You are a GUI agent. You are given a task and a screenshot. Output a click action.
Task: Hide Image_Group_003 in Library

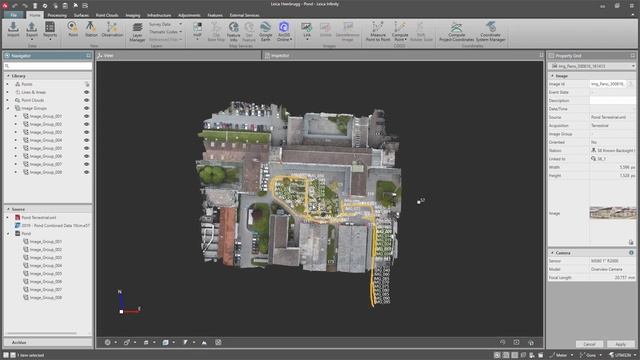(x=87, y=132)
